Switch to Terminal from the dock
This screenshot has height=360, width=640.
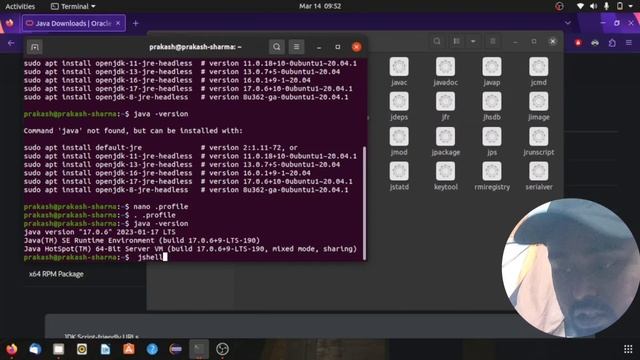(x=199, y=349)
